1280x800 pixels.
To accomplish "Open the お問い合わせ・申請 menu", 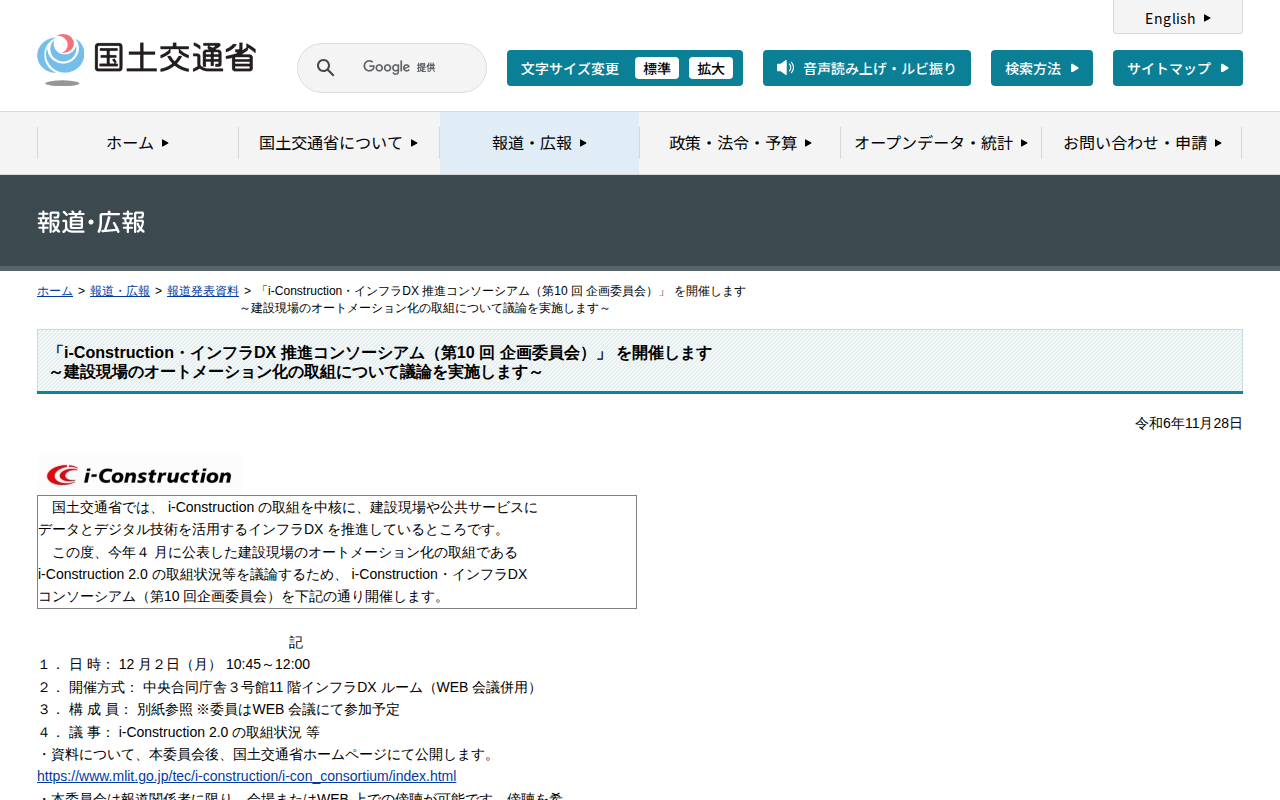I will [x=1142, y=143].
